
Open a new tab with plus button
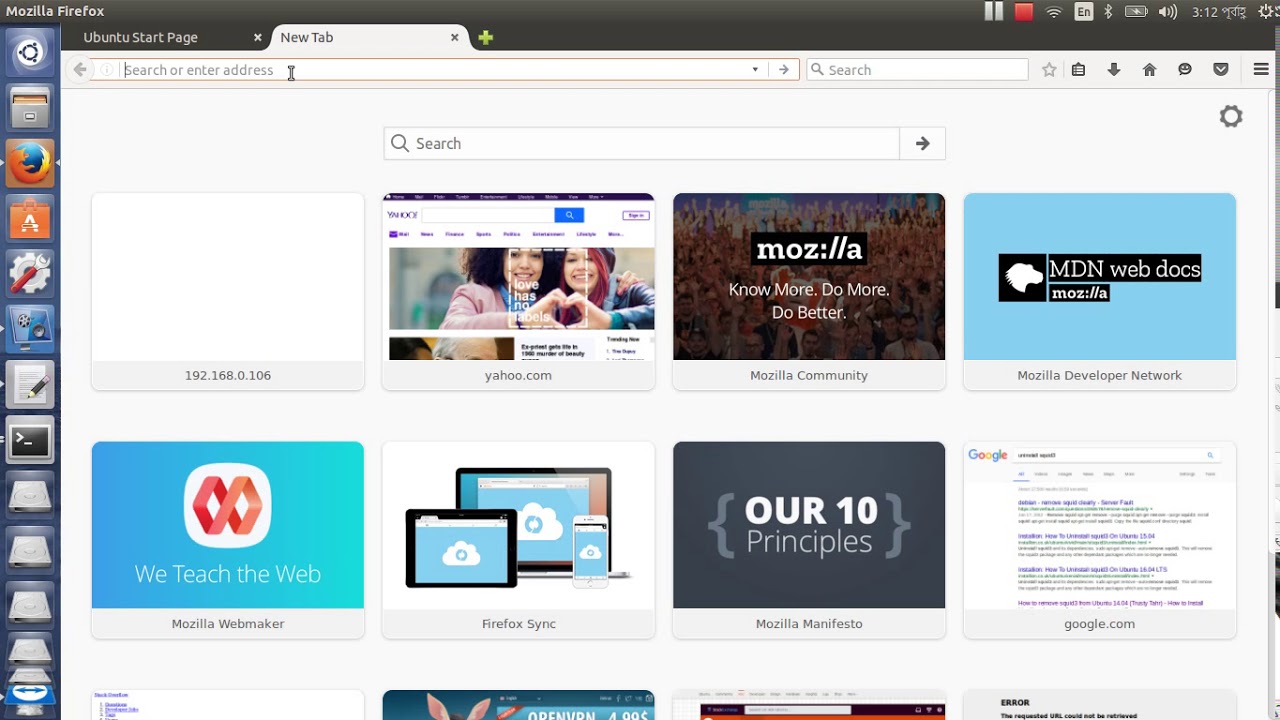pyautogui.click(x=485, y=37)
